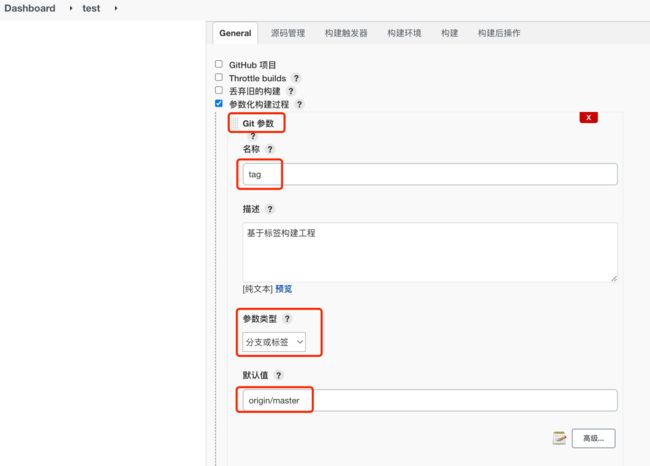
Task: Expand the arrow after test breadcrumb
Action: [x=116, y=8]
